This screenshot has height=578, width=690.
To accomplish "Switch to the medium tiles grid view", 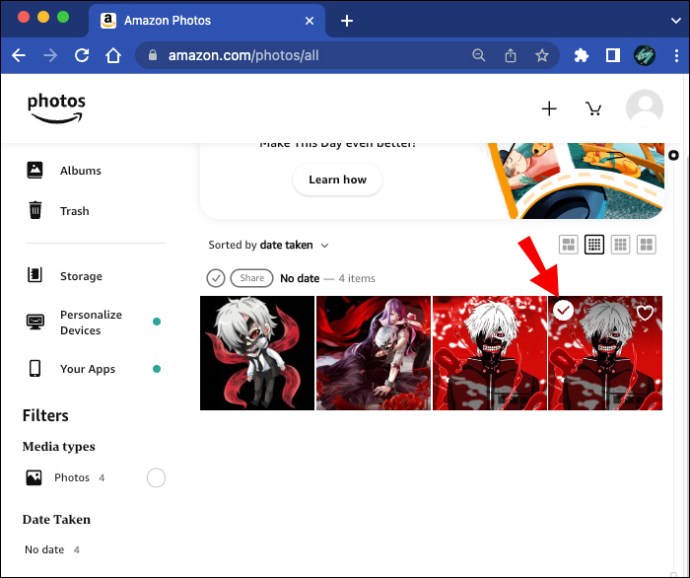I will pos(620,244).
